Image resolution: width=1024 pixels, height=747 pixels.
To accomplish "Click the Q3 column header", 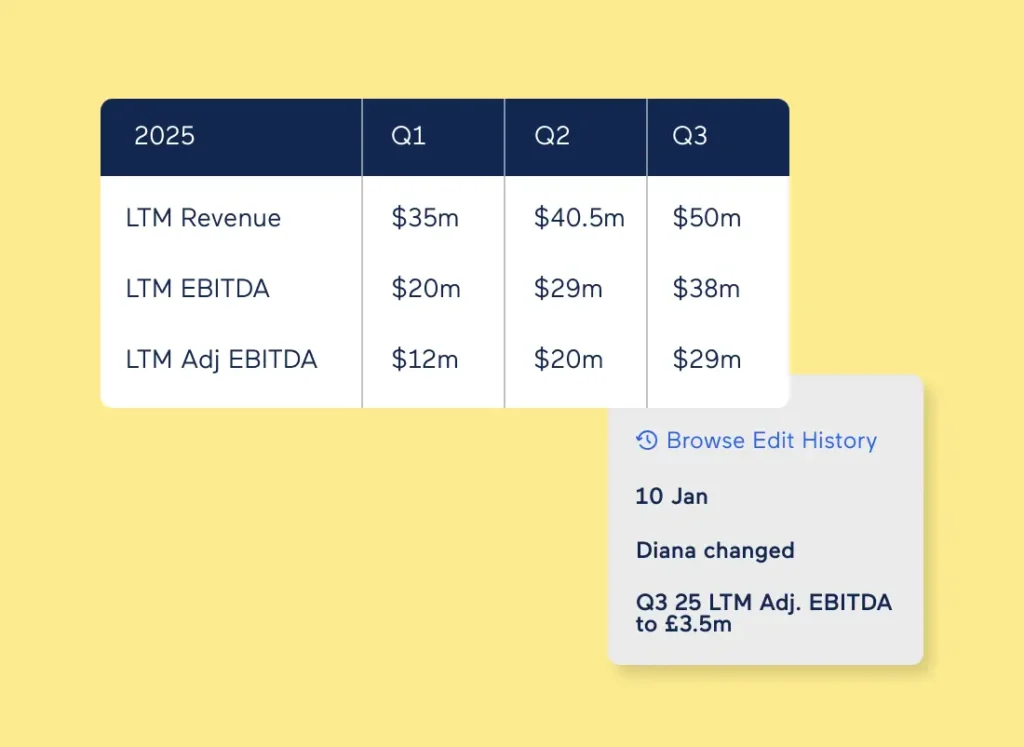I will coord(690,136).
